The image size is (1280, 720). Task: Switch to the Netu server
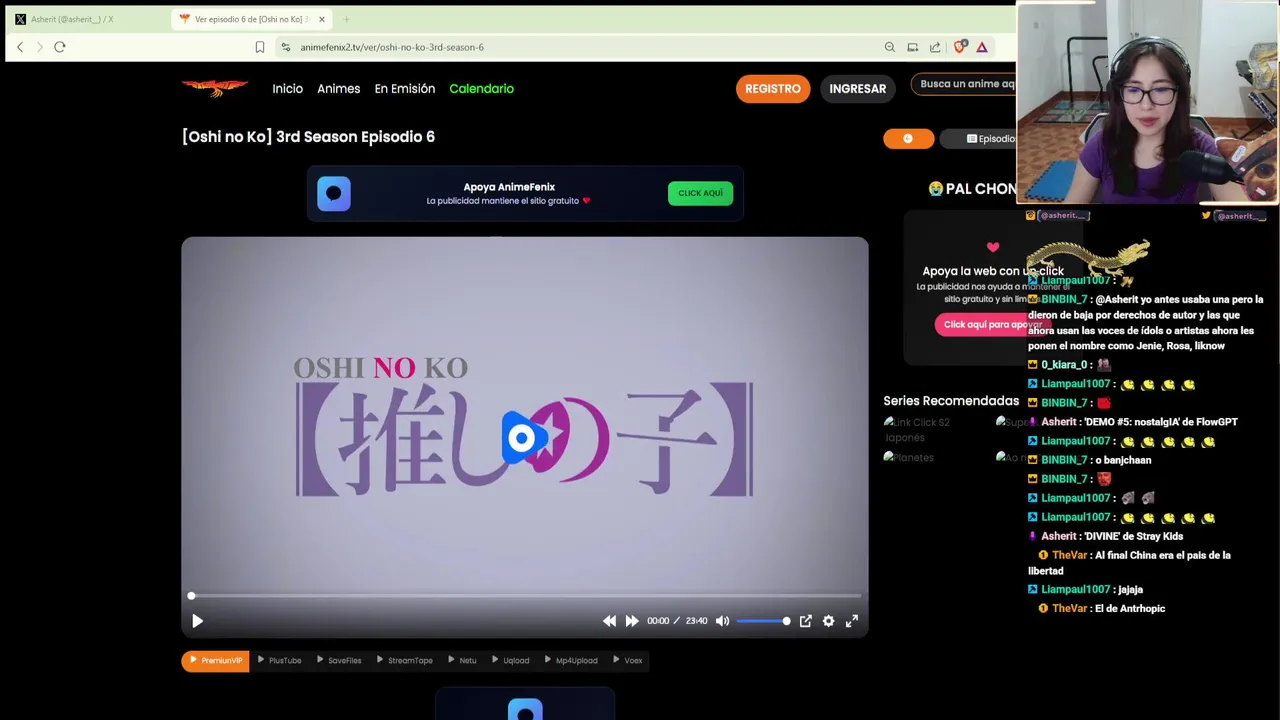(x=462, y=661)
